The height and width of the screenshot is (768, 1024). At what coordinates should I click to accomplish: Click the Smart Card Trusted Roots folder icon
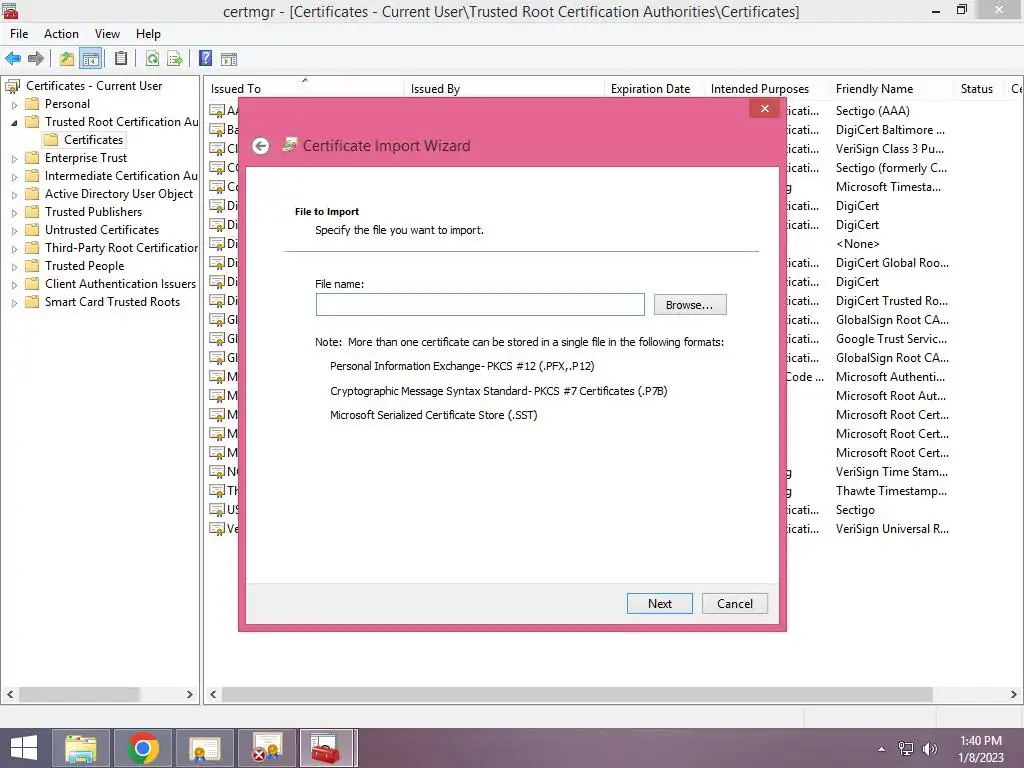point(32,302)
